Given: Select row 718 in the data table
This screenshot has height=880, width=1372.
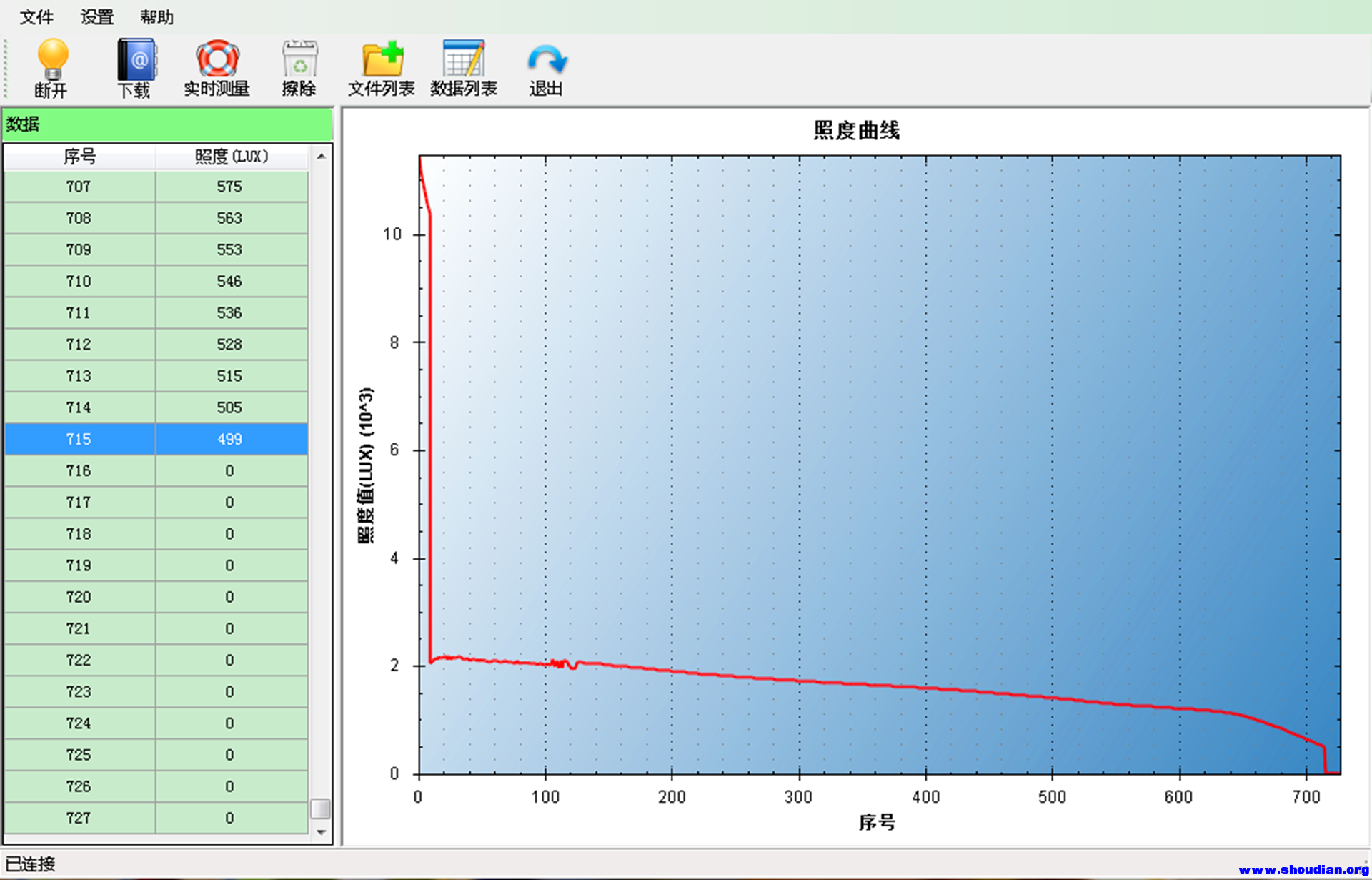Looking at the screenshot, I should [156, 534].
